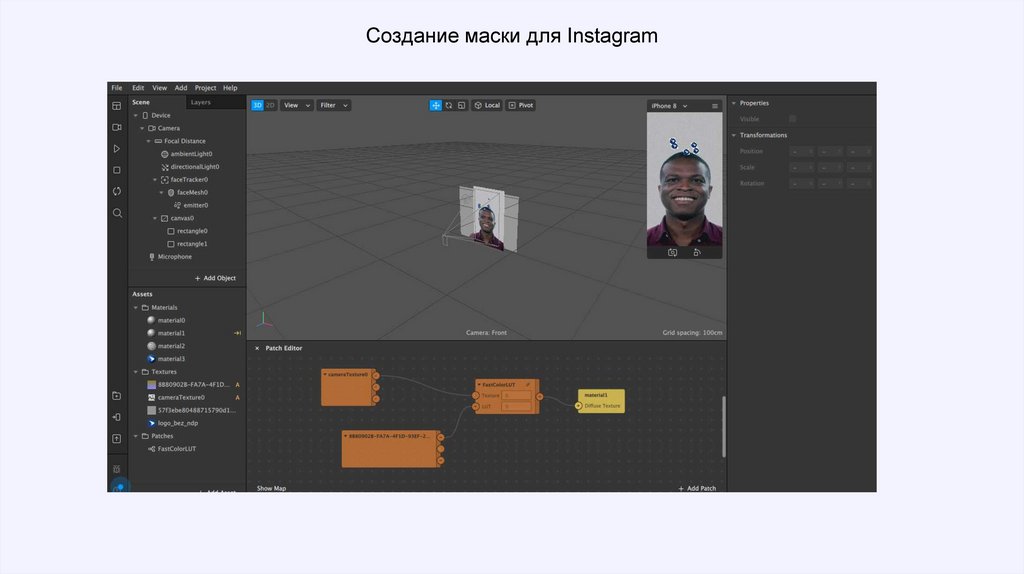Collapse the Textures folder in Assets
This screenshot has height=574, width=1024.
[136, 371]
